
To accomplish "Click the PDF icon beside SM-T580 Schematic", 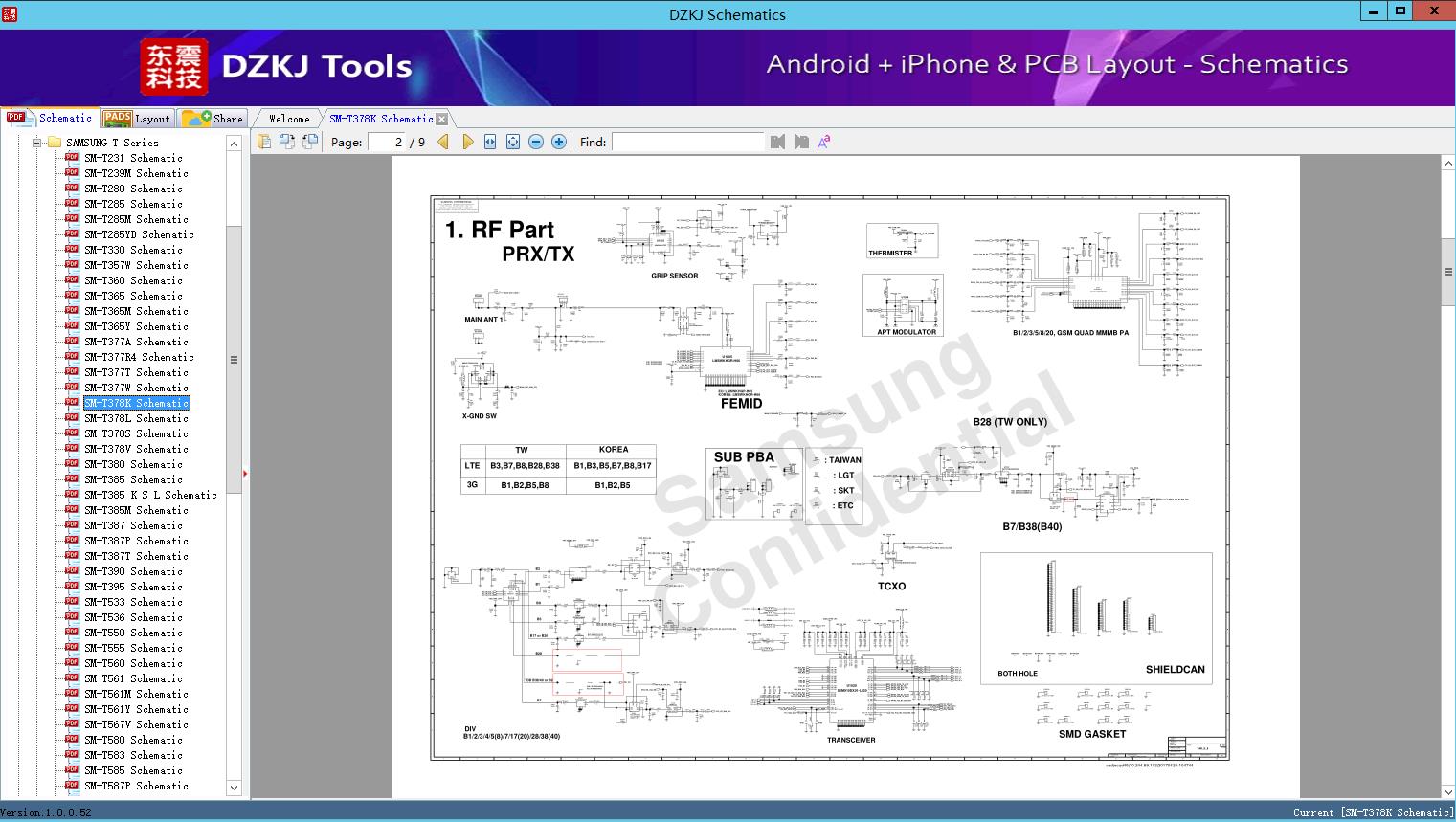I will [72, 739].
